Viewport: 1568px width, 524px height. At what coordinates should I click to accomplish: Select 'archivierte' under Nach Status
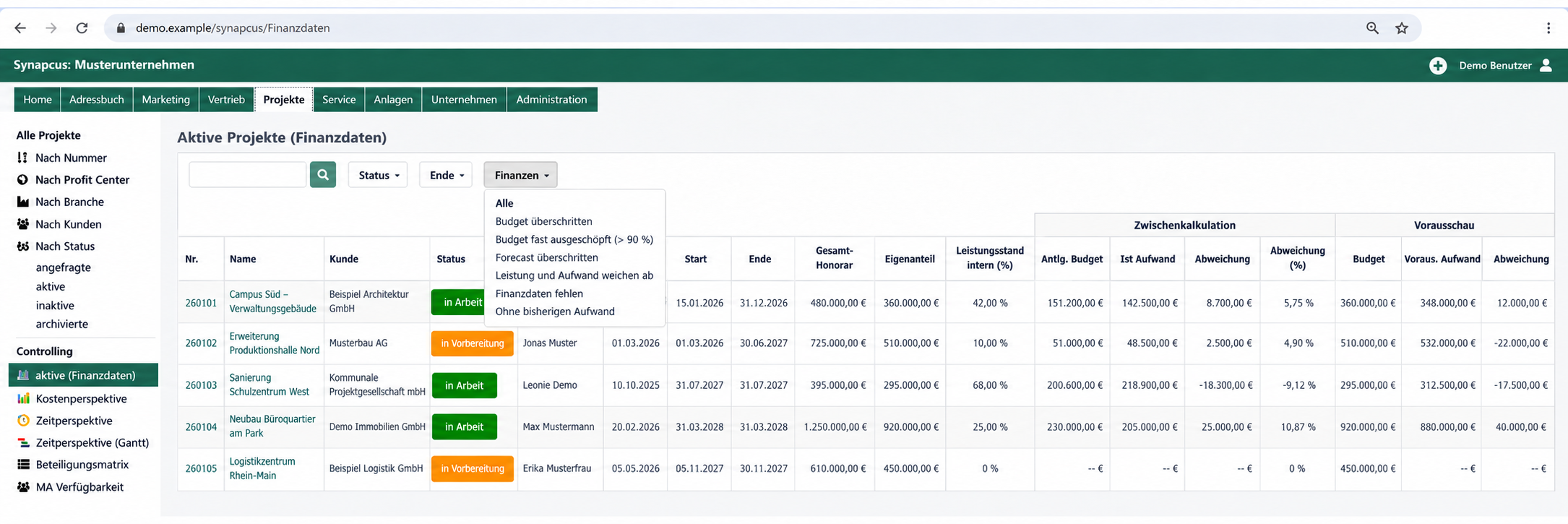[x=62, y=324]
